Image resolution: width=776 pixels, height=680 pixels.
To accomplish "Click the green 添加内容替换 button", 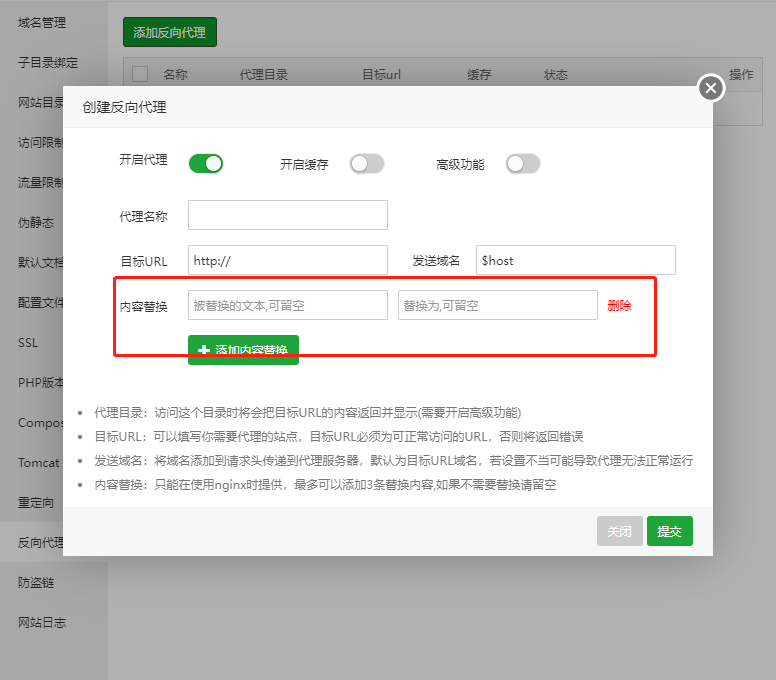I will (x=243, y=350).
